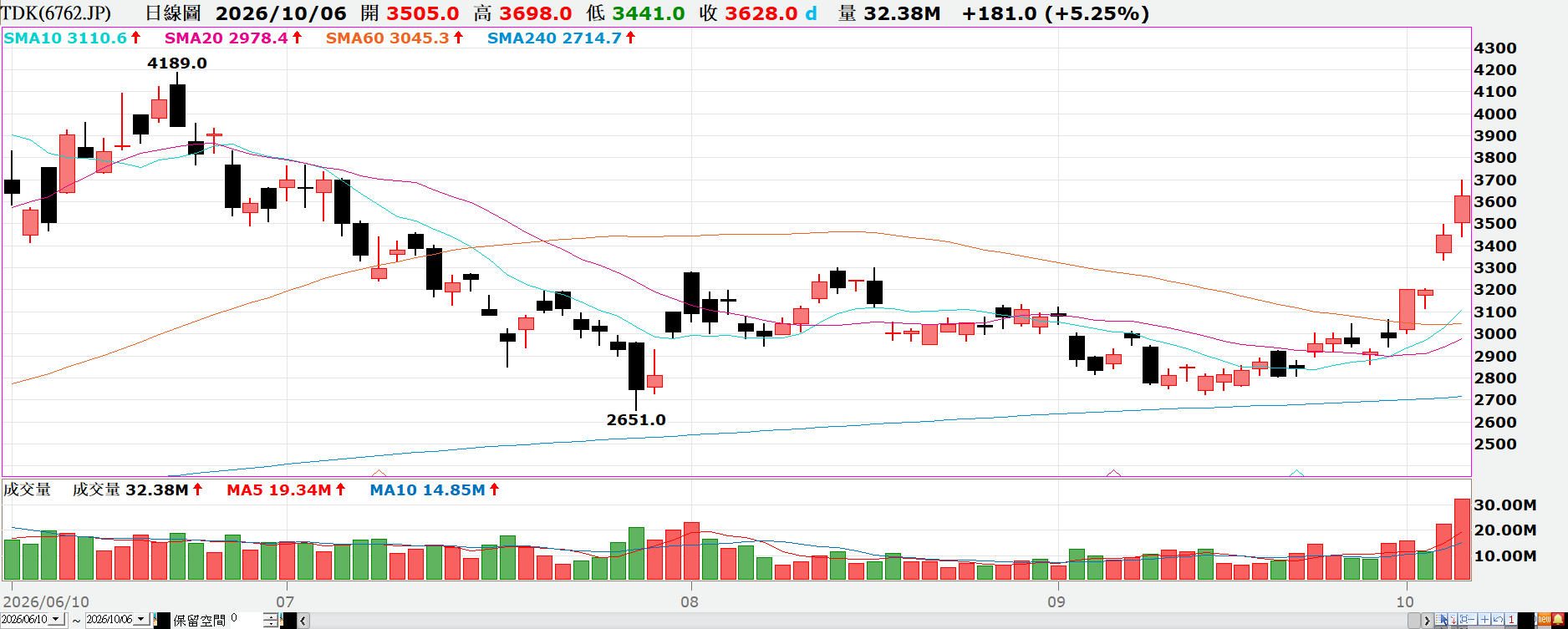Click the SMA60 3045.3 indicator label
Screen dimensions: 1568x629
(387, 38)
